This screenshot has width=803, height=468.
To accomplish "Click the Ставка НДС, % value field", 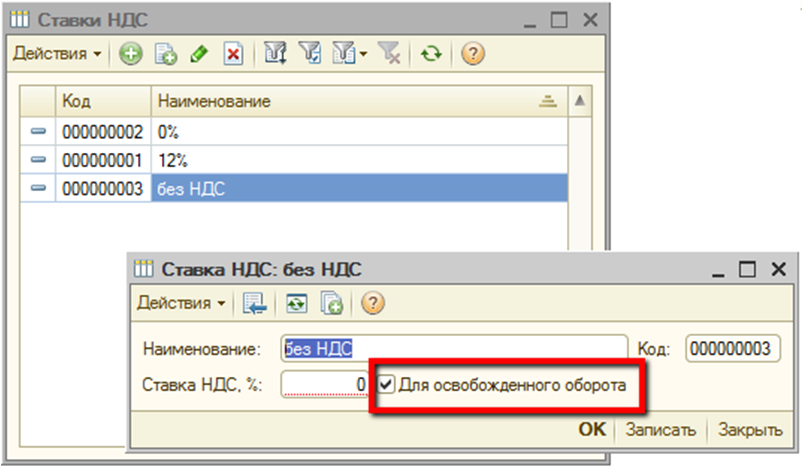I will pos(324,384).
